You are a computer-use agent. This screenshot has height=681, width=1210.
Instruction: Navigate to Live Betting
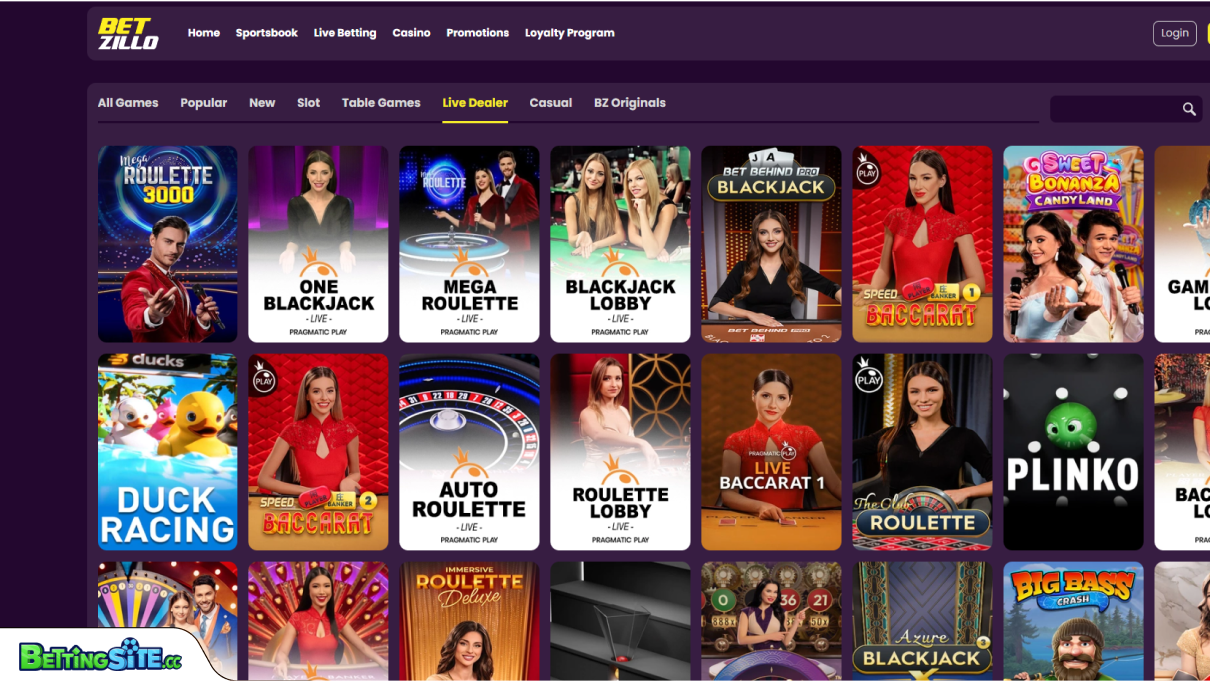click(344, 32)
